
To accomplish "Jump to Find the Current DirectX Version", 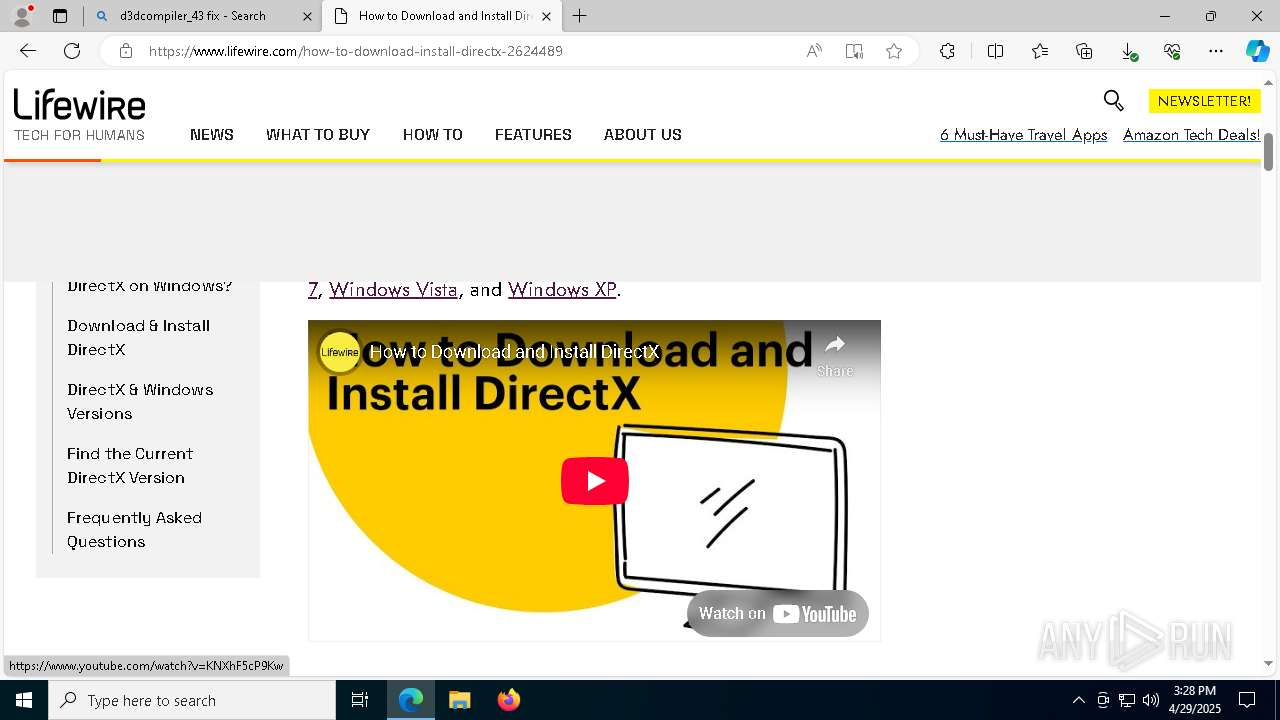I will 130,466.
